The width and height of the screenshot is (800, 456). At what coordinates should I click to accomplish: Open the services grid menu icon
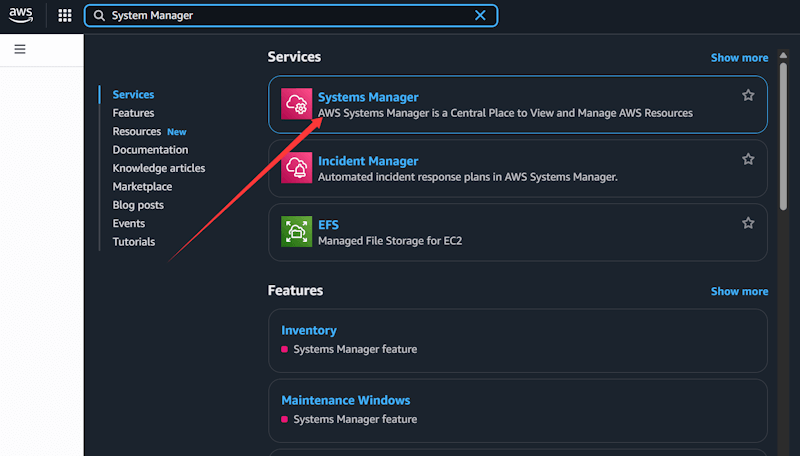pyautogui.click(x=65, y=15)
